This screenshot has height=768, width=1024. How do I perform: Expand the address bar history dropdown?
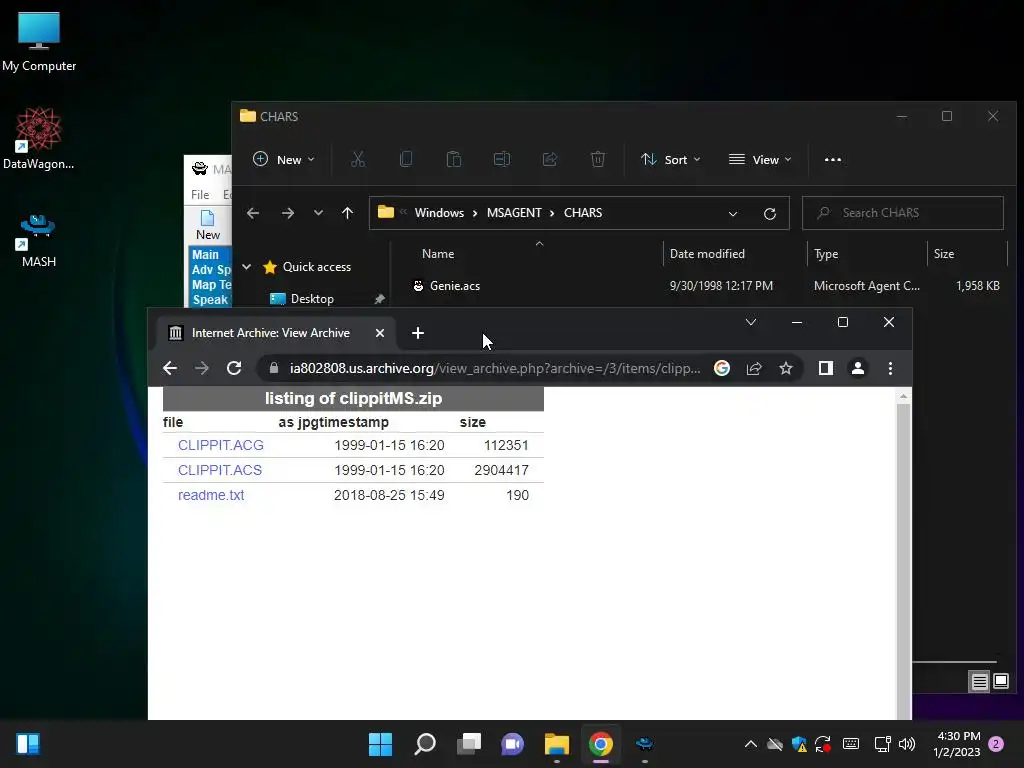(x=733, y=214)
